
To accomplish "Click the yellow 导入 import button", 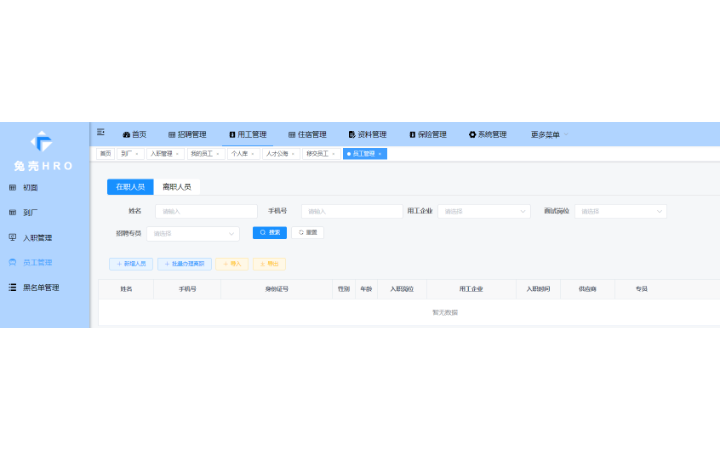I will pos(232,264).
